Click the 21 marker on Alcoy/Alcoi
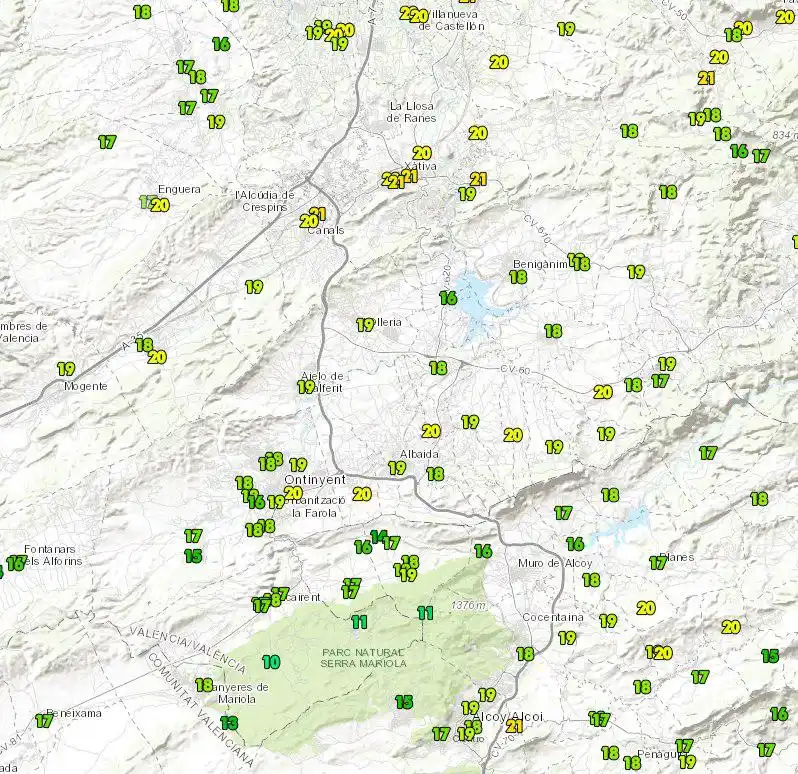This screenshot has width=798, height=774. (514, 726)
